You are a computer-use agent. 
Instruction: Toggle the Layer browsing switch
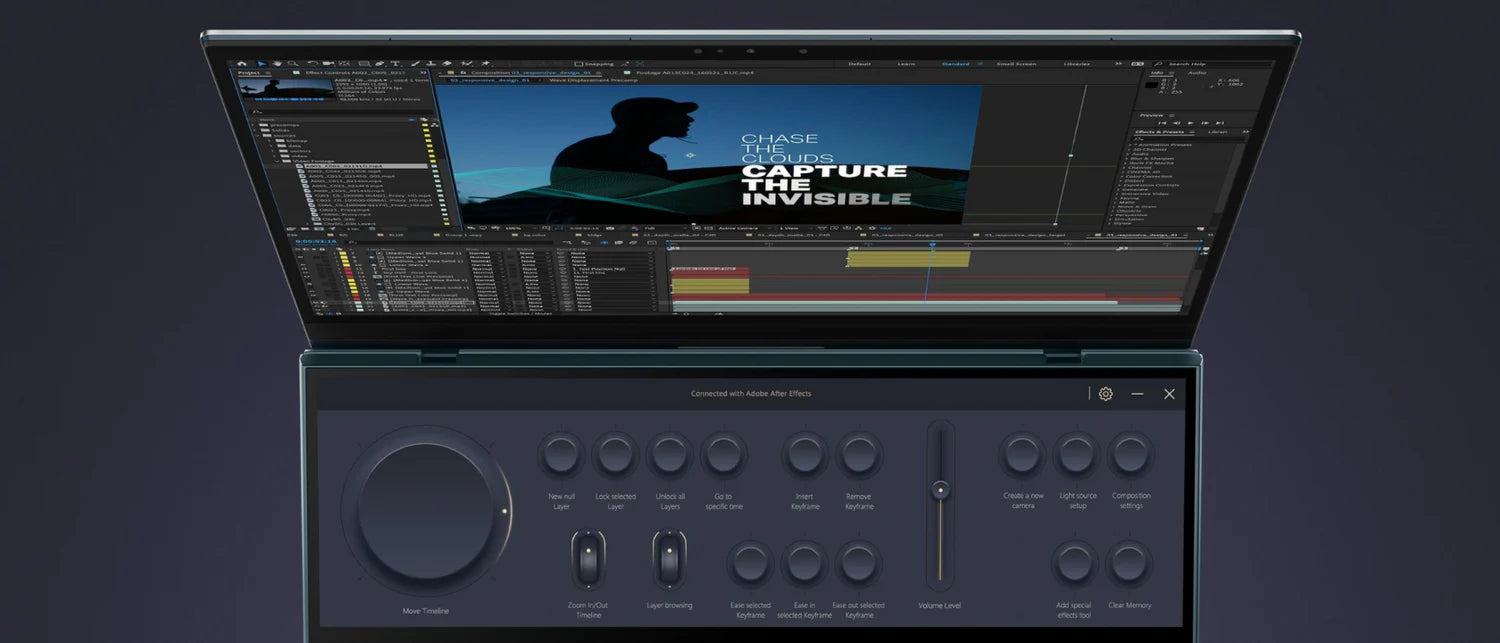[x=669, y=559]
